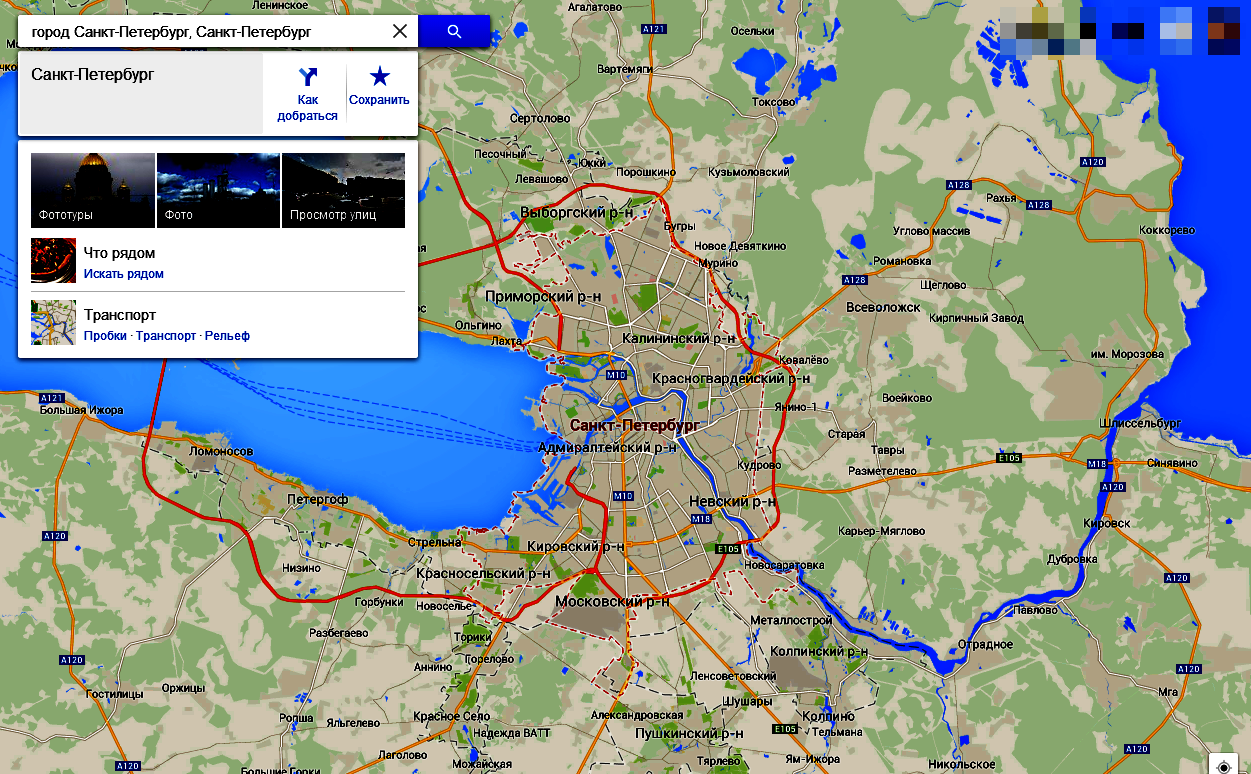Clear the search query with the X icon
The image size is (1251, 774).
click(x=400, y=31)
